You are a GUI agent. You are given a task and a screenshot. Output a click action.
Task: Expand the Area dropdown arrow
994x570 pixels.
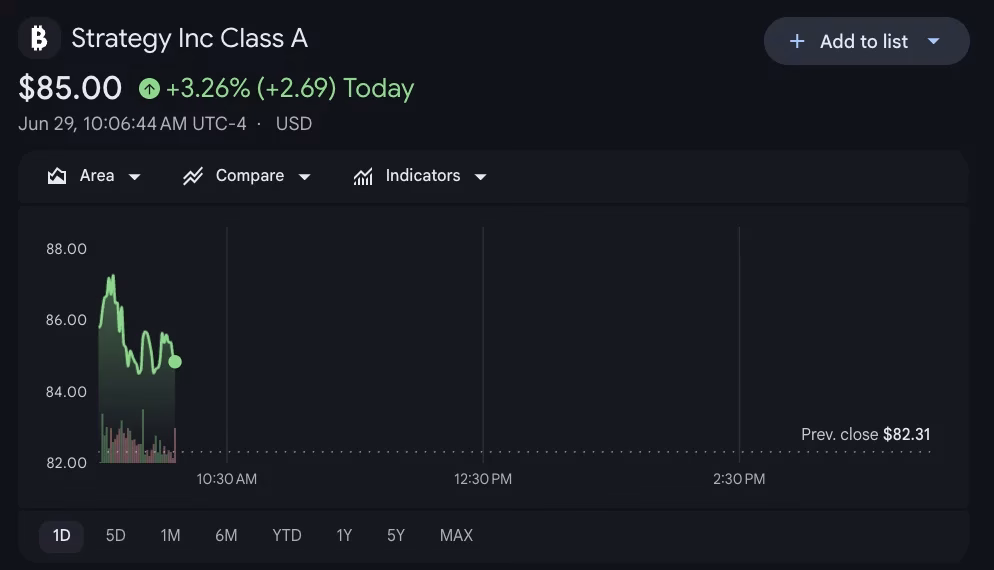pos(134,177)
